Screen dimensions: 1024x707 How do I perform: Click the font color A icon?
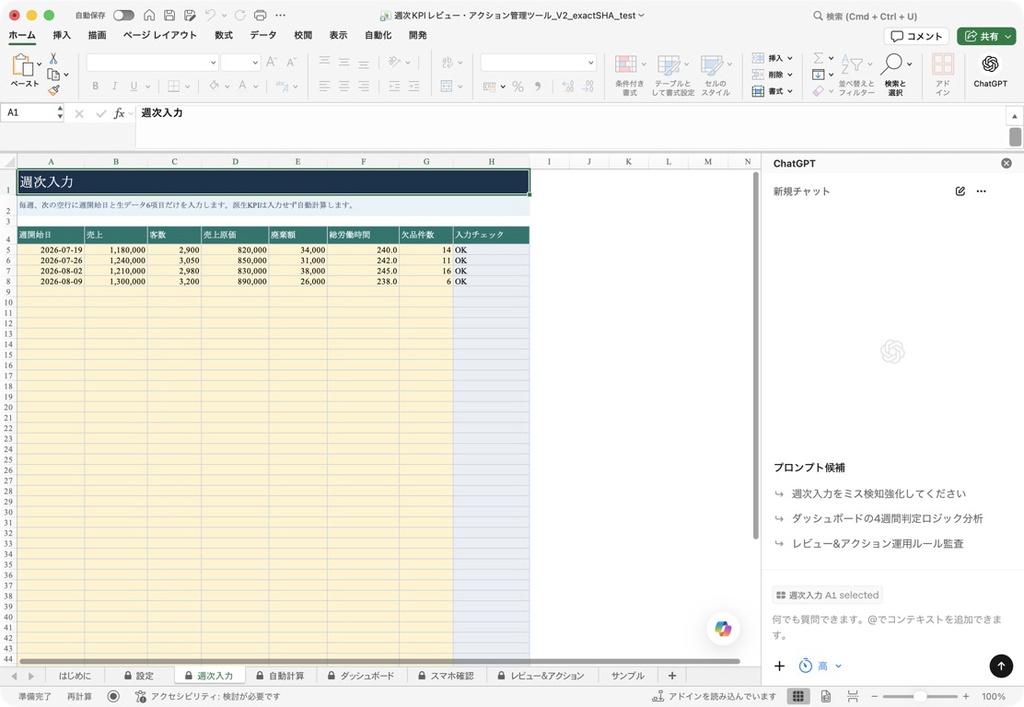(242, 86)
